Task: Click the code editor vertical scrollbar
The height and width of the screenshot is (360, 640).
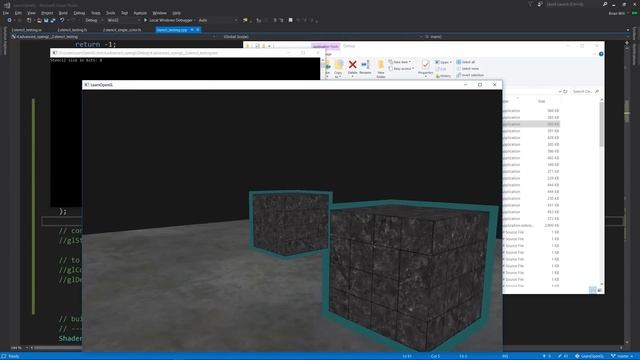Action: coord(627,192)
